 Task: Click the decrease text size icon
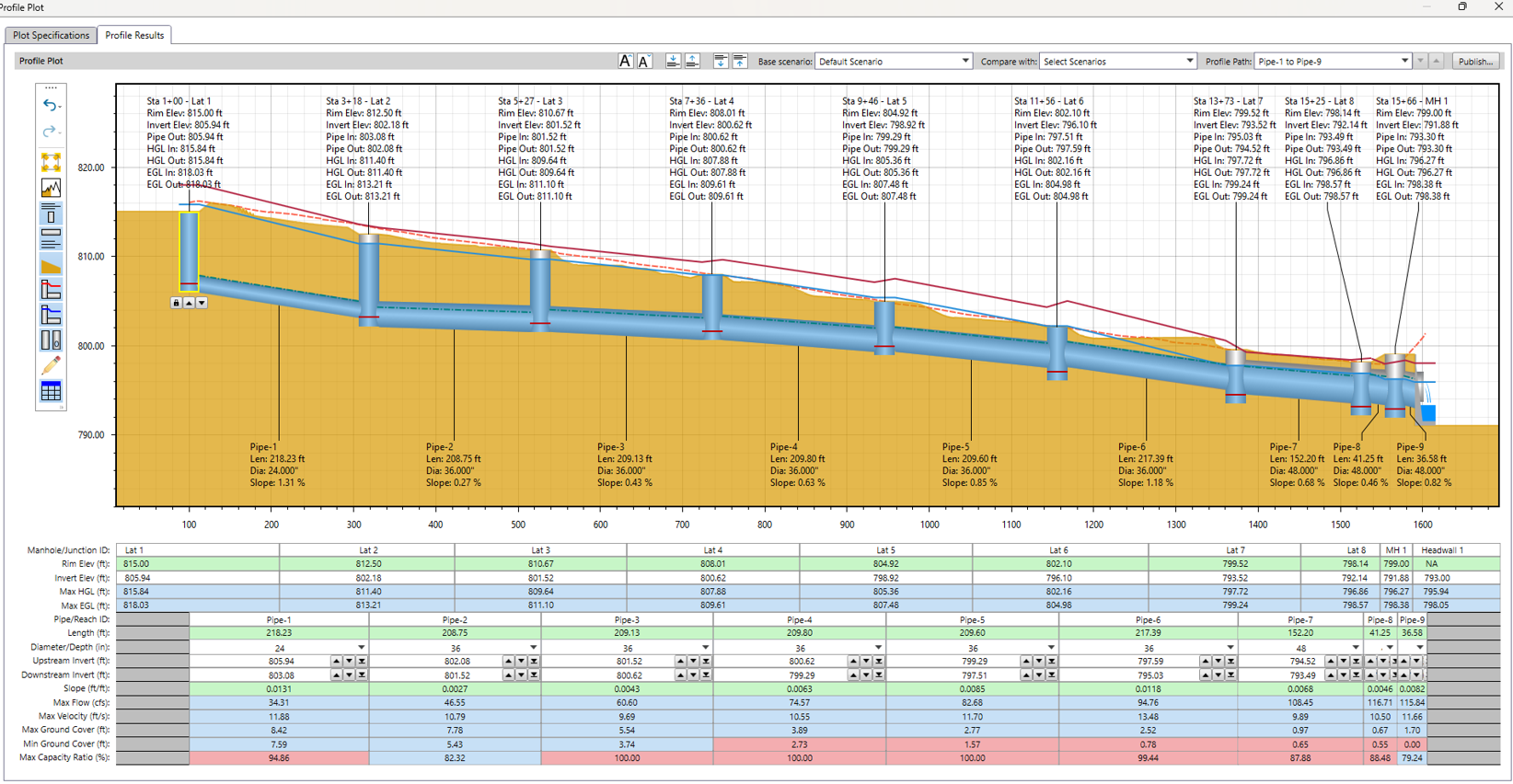(645, 62)
